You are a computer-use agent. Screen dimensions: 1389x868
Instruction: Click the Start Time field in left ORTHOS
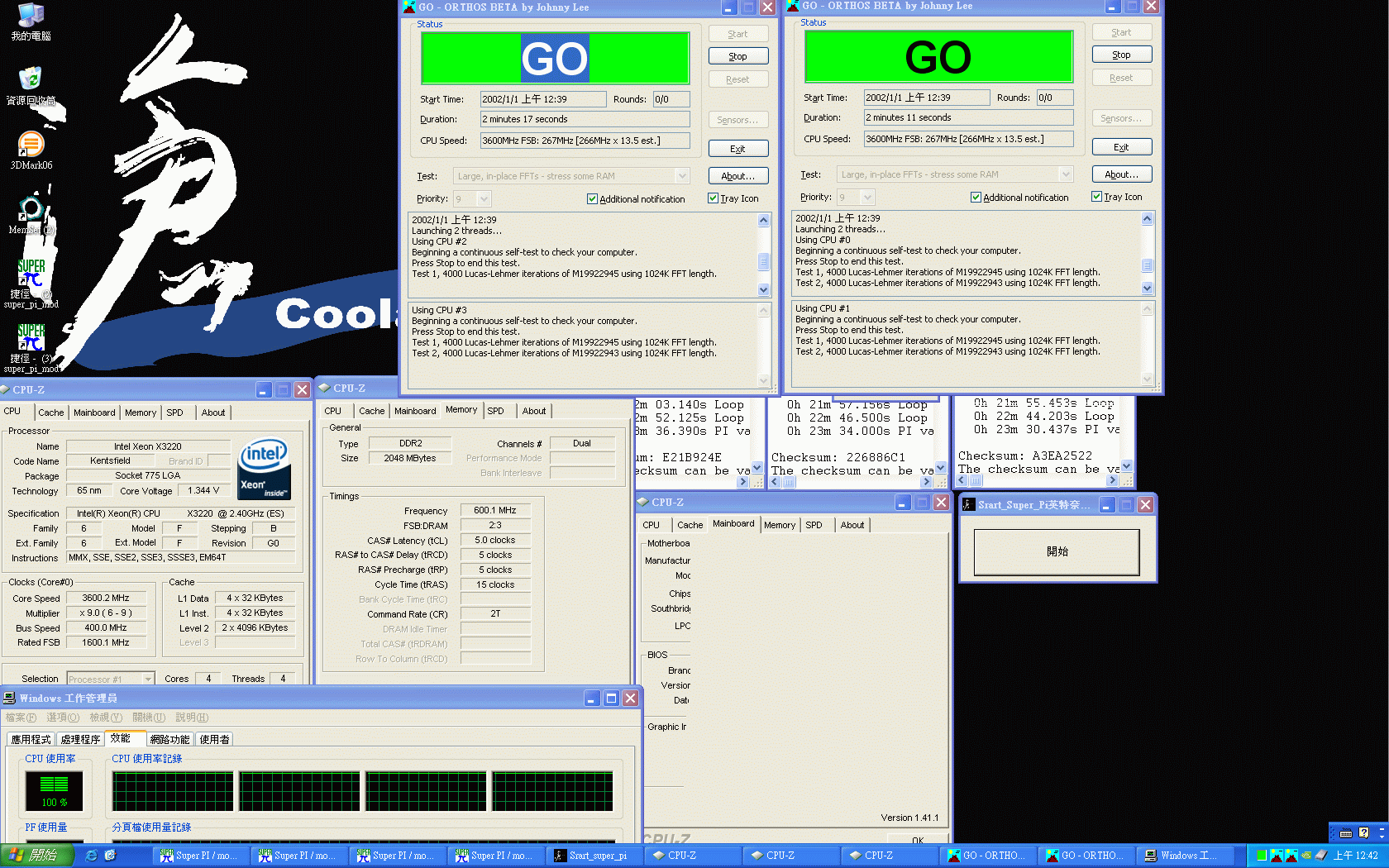[x=543, y=99]
